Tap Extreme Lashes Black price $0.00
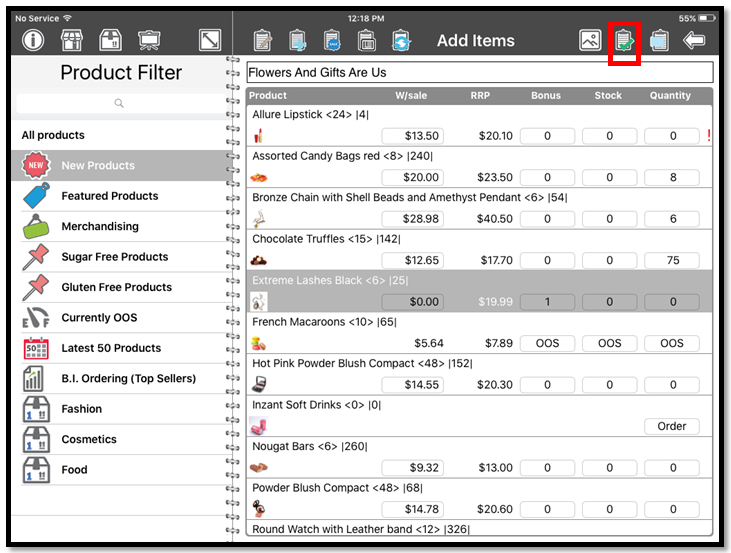 [x=413, y=302]
